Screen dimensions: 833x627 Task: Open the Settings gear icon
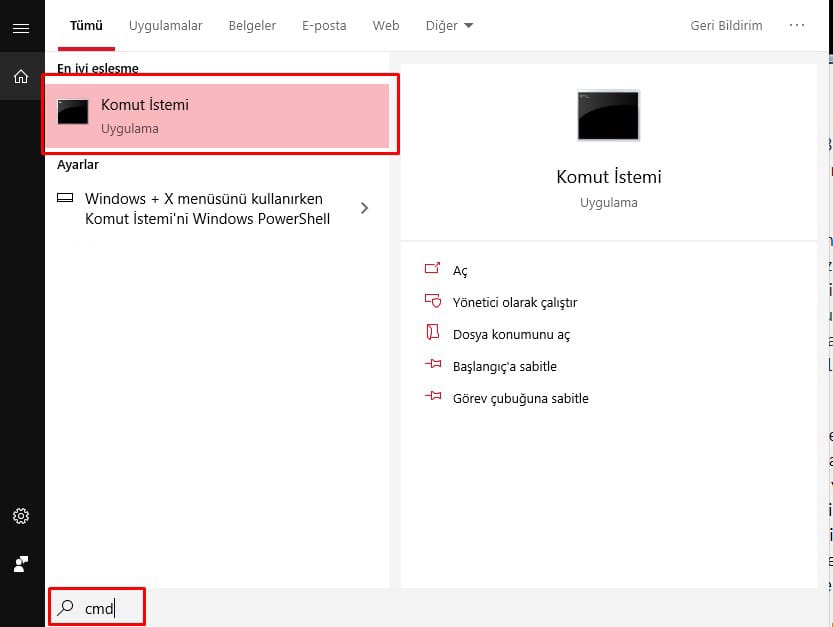click(20, 516)
